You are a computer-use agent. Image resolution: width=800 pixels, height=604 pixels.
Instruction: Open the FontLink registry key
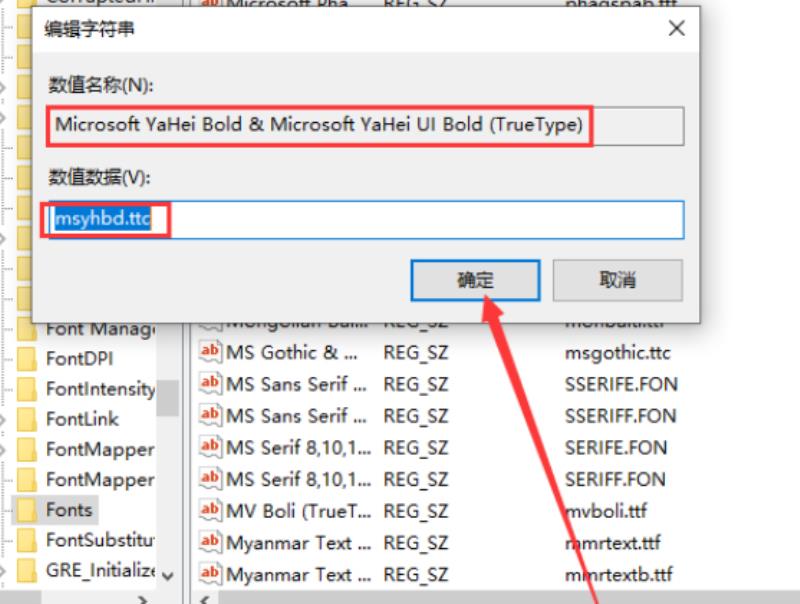[x=82, y=419]
